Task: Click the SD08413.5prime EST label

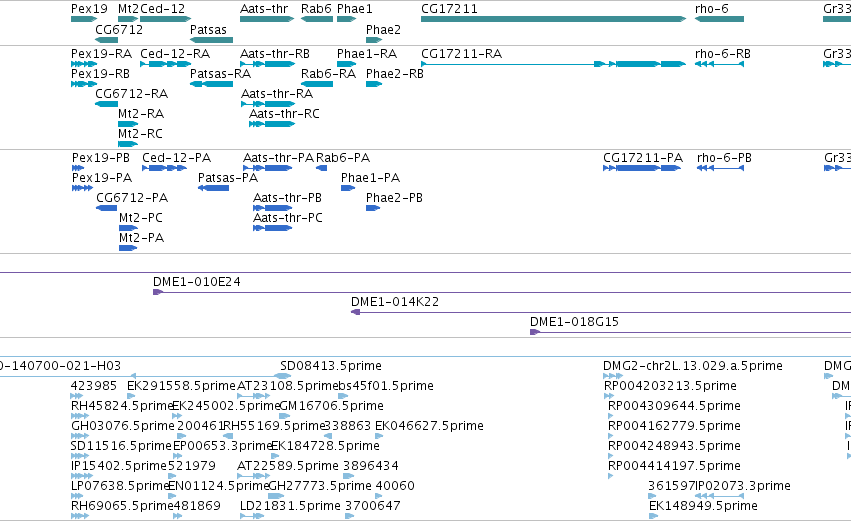Action: pyautogui.click(x=331, y=366)
